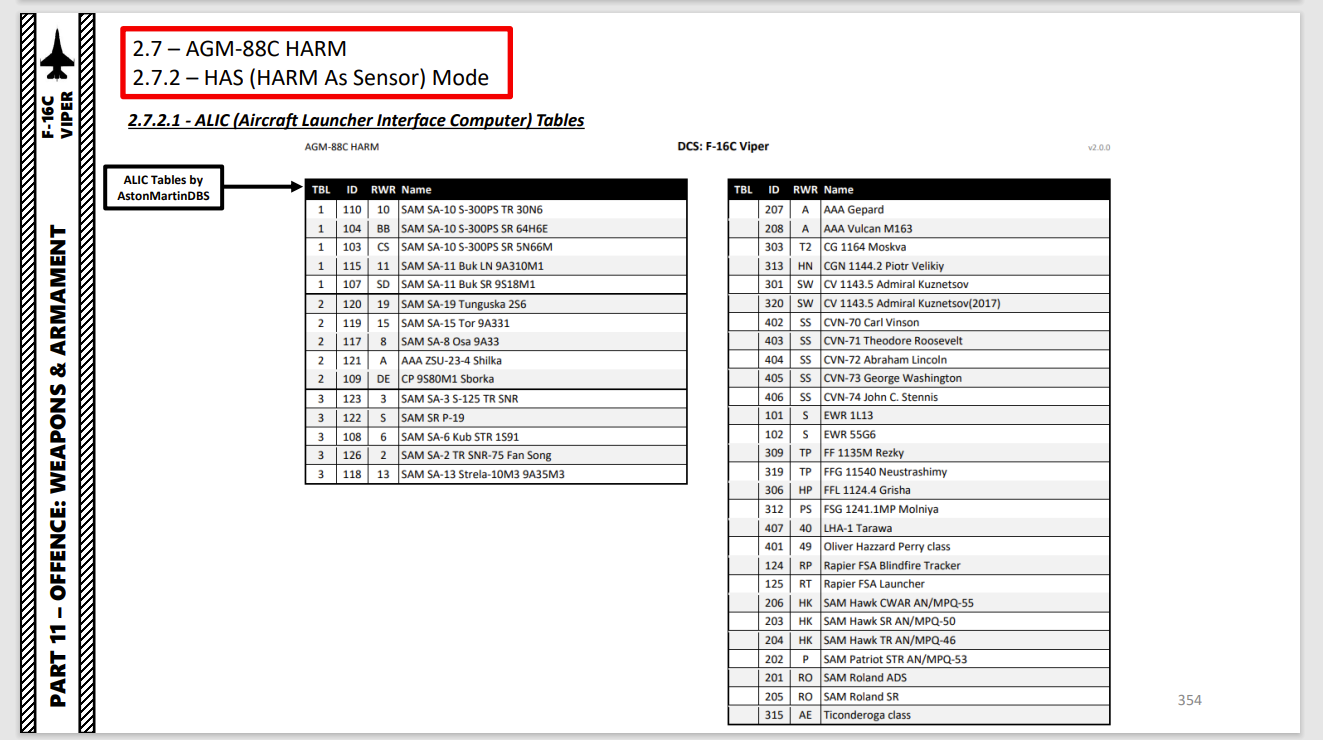
Task: Click the 'TBL' header in left table
Action: (321, 190)
